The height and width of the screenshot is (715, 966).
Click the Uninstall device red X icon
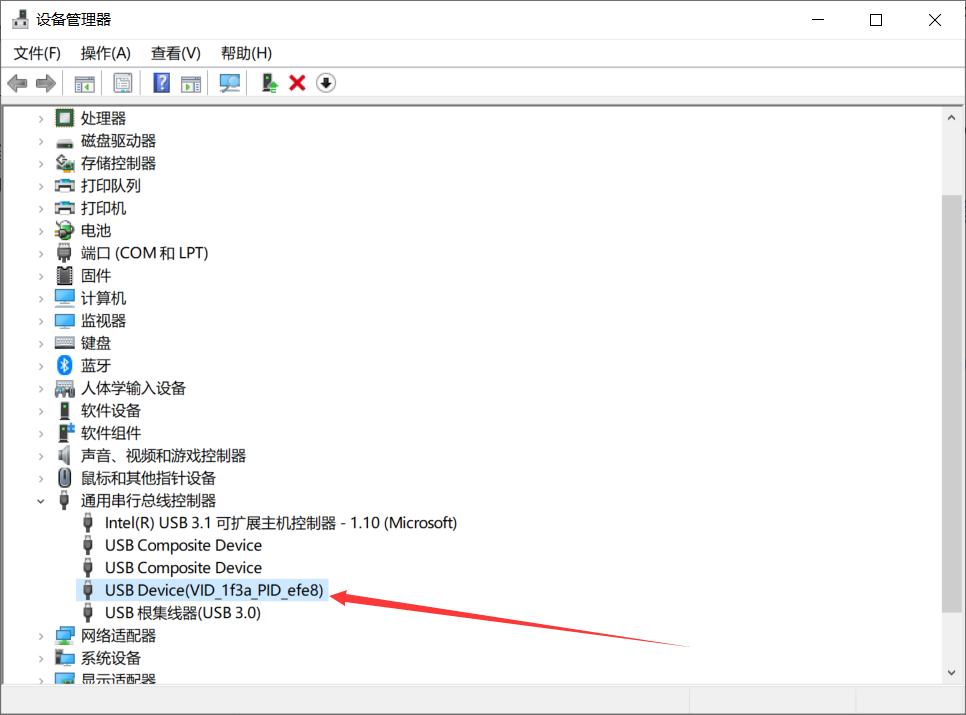pyautogui.click(x=296, y=82)
